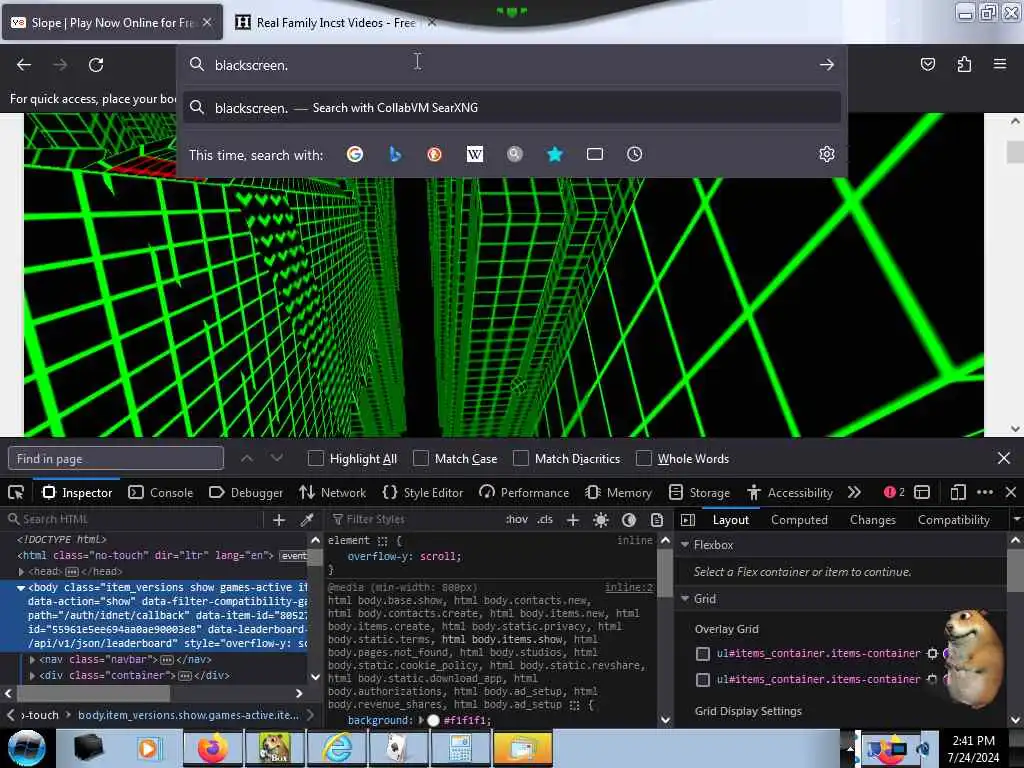Open the Firefox hamburger menu
The width and height of the screenshot is (1024, 768).
pos(1000,64)
